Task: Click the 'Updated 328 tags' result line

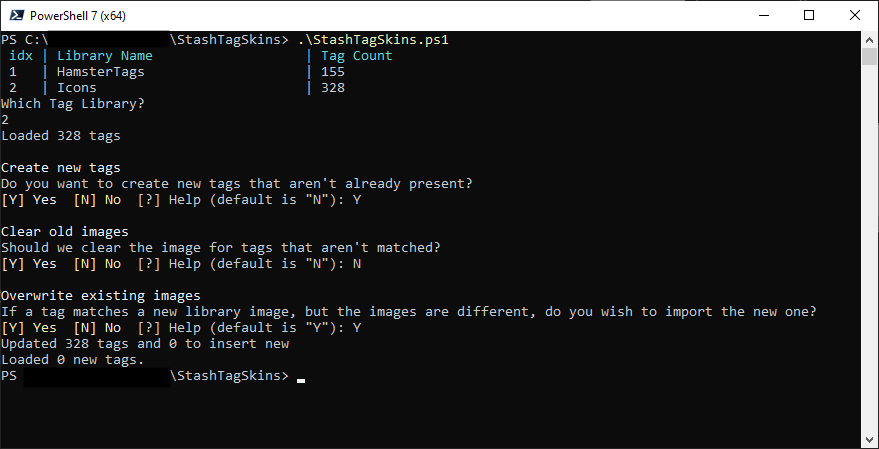Action: click(145, 344)
